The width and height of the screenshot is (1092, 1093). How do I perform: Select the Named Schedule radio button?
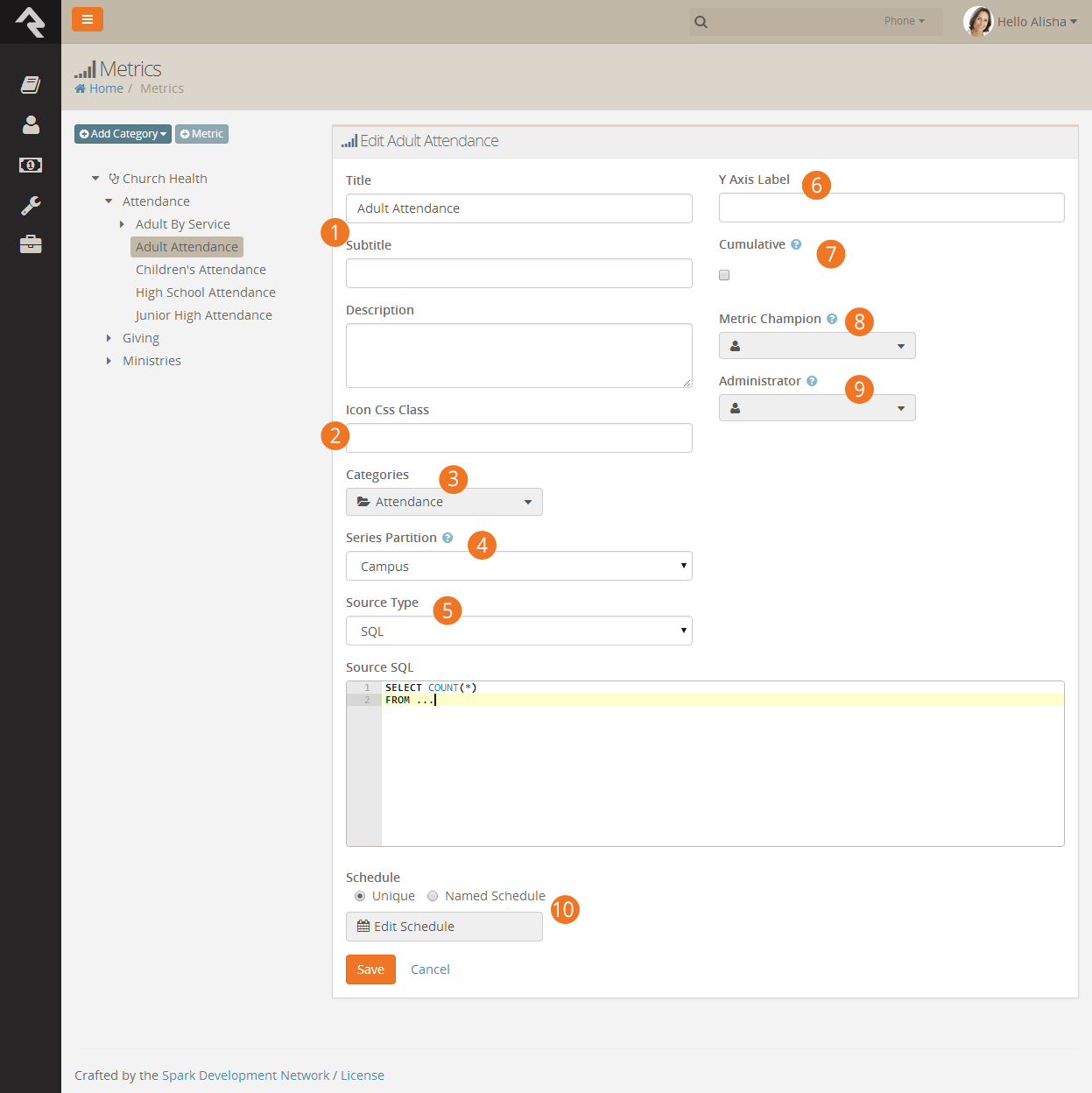click(433, 896)
